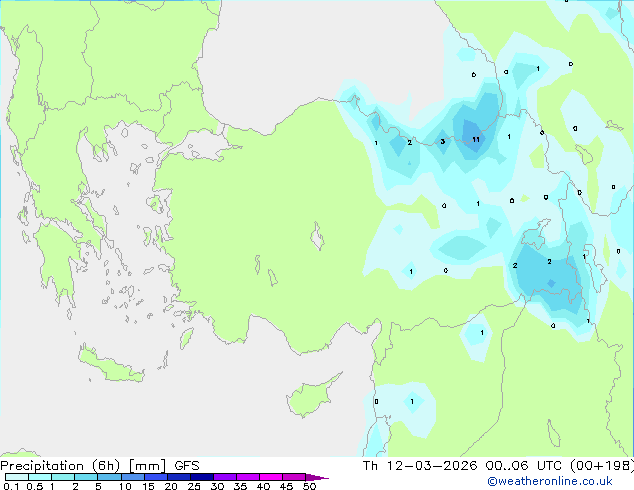The height and width of the screenshot is (490, 634).
Task: Click the legend label '0.5'
Action: (x=35, y=486)
